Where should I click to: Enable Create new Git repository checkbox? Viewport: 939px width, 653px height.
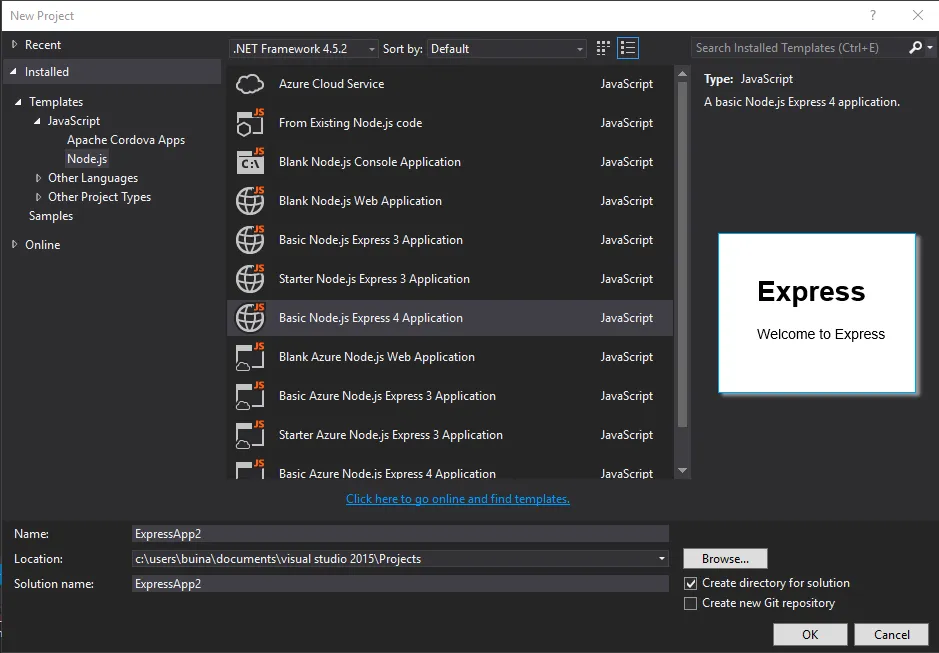[x=690, y=603]
